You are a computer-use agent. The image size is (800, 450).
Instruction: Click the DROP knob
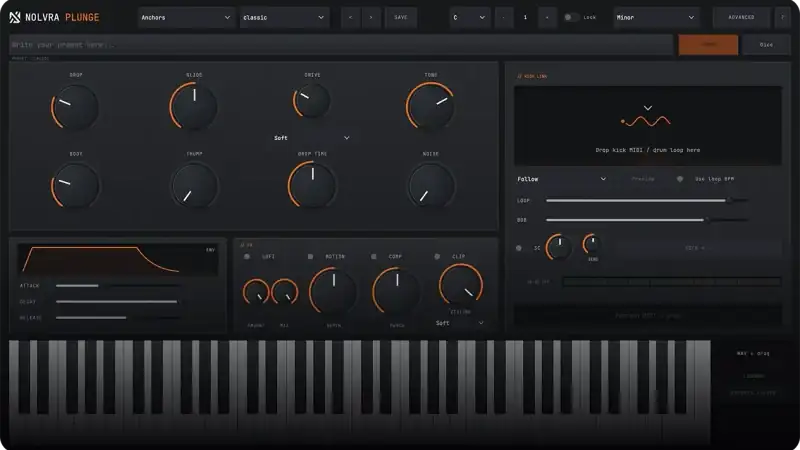75,107
